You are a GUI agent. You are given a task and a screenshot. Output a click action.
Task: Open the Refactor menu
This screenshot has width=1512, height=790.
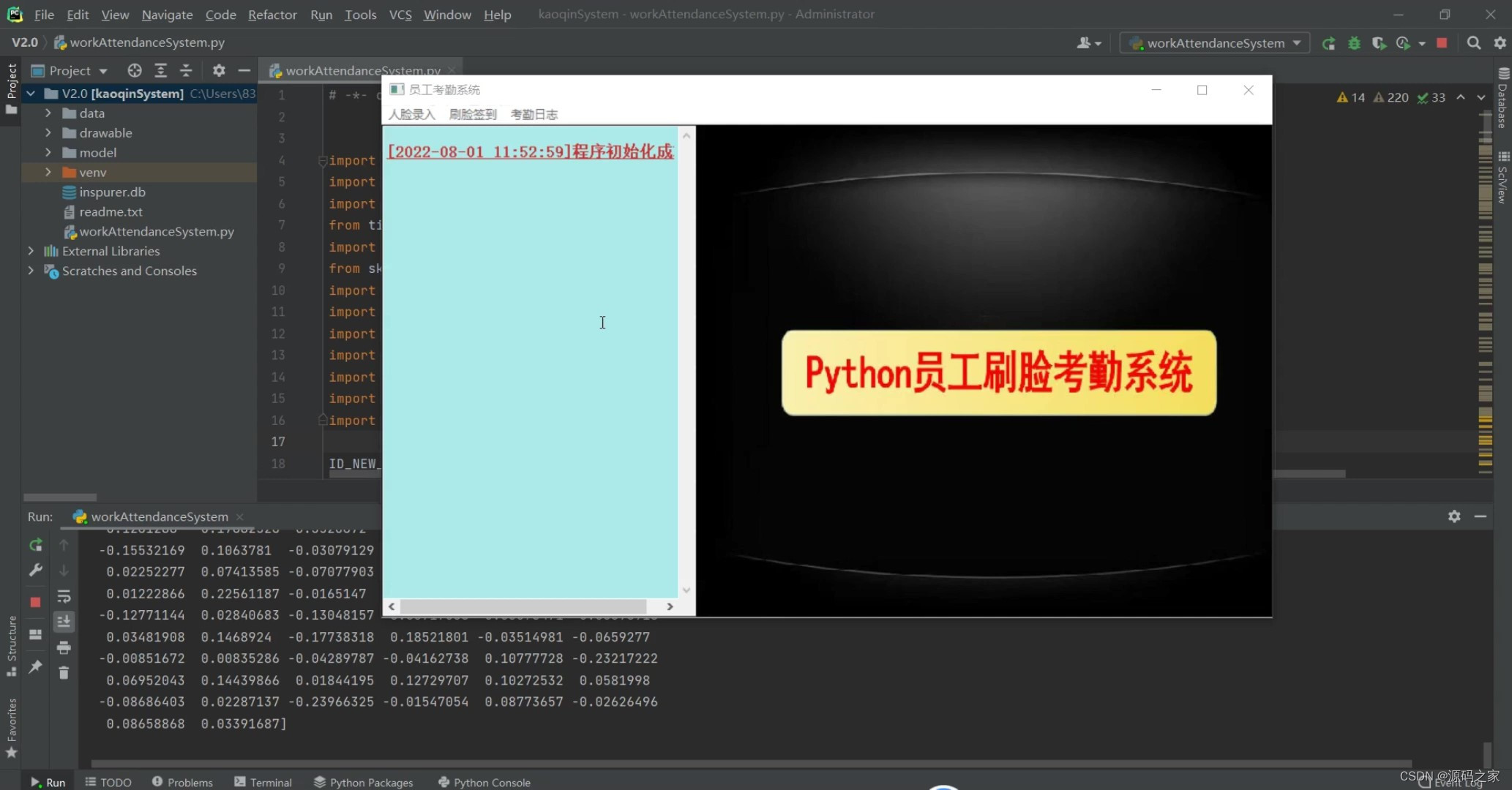pos(272,15)
